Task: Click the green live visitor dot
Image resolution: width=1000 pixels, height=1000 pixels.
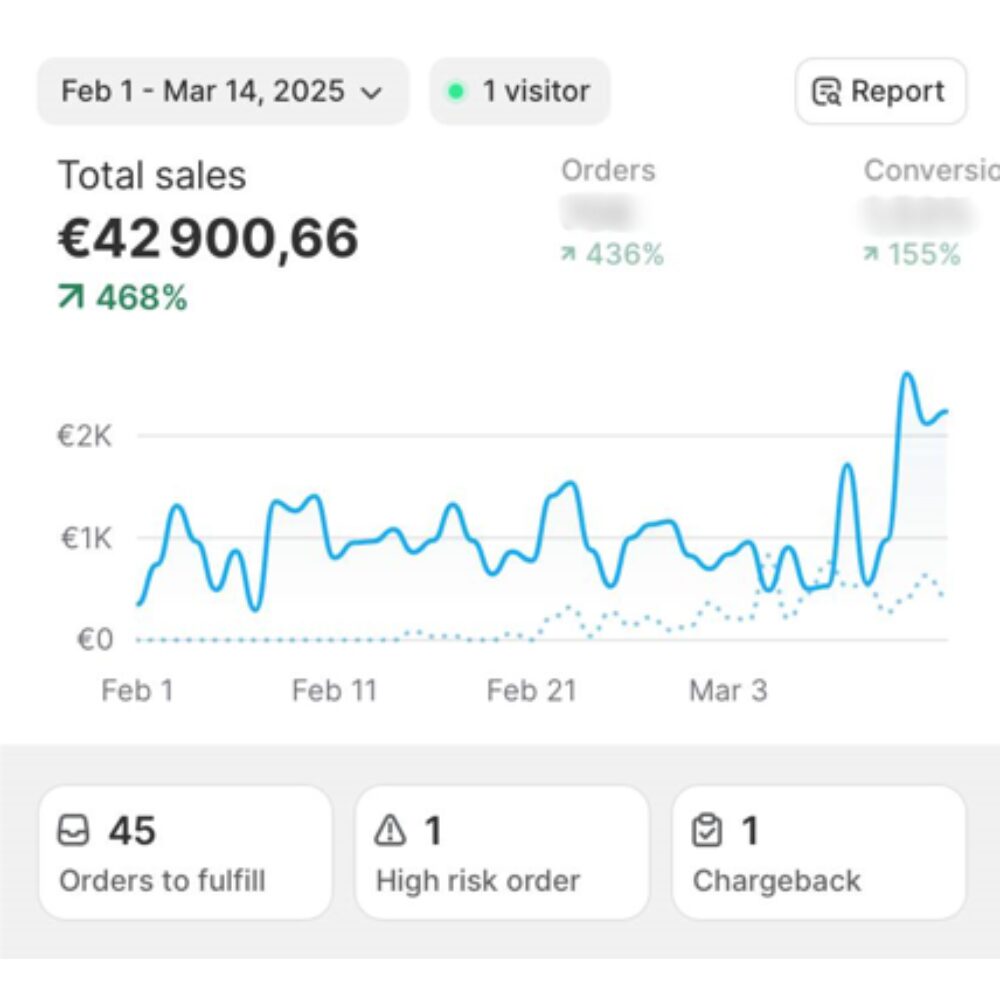Action: tap(456, 92)
